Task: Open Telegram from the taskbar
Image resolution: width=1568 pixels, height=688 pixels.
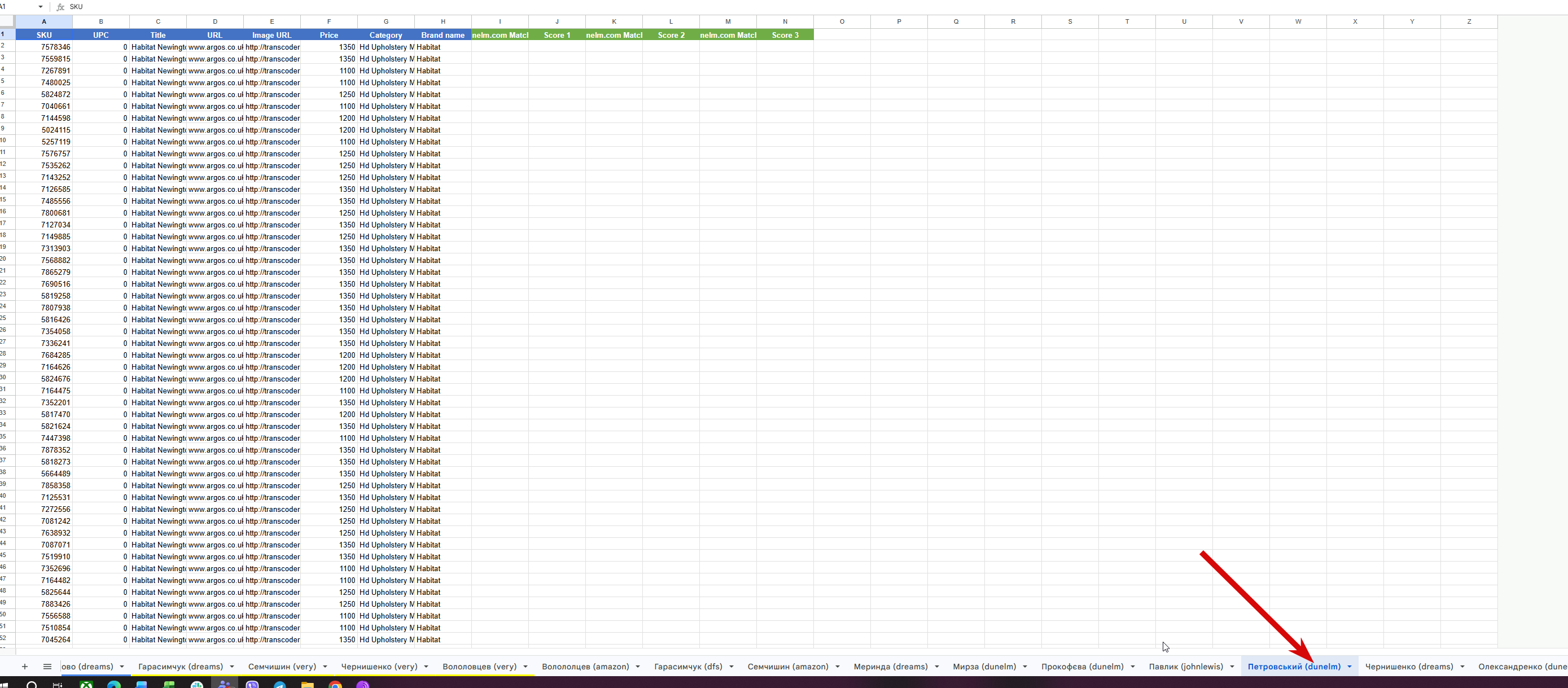Action: pyautogui.click(x=280, y=685)
